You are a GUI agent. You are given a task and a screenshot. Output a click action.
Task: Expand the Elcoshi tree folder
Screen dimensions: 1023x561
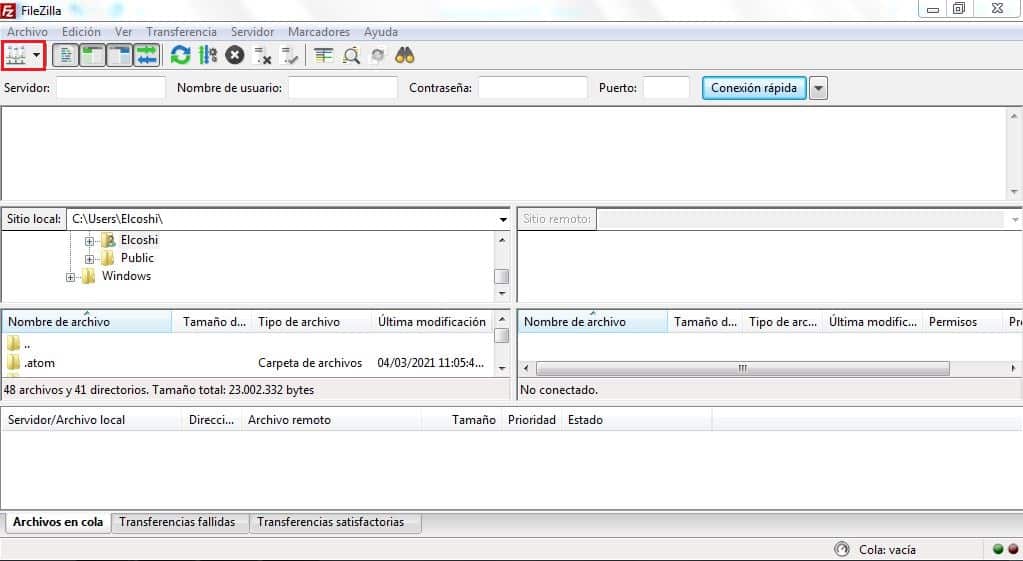tap(89, 241)
